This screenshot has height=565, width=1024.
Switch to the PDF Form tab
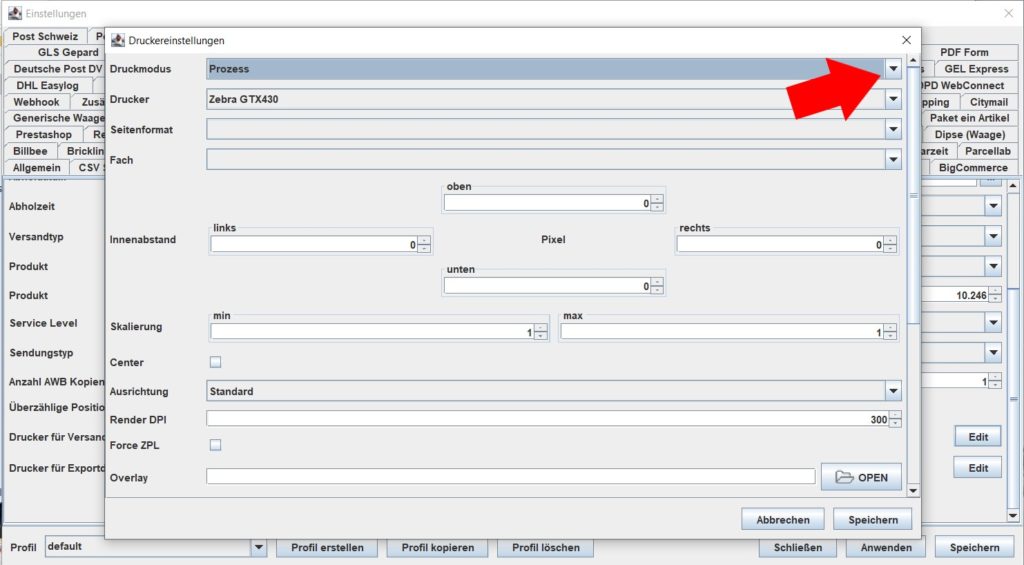click(x=964, y=52)
